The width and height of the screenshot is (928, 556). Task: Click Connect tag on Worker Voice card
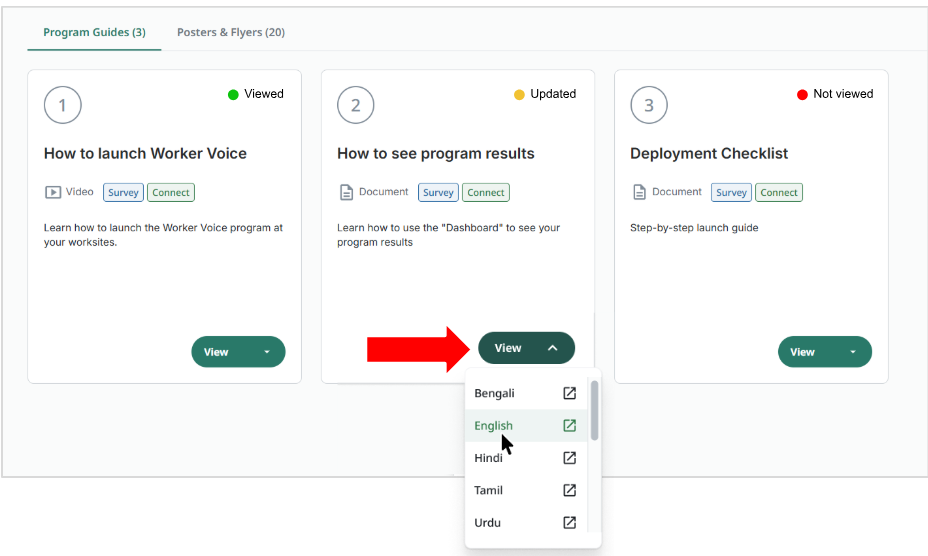170,192
